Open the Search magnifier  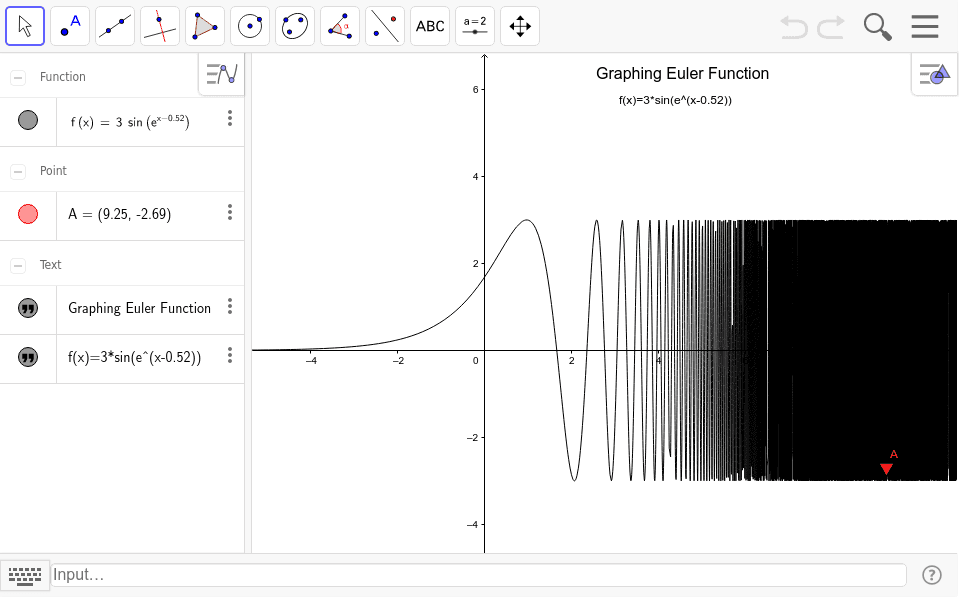877,27
